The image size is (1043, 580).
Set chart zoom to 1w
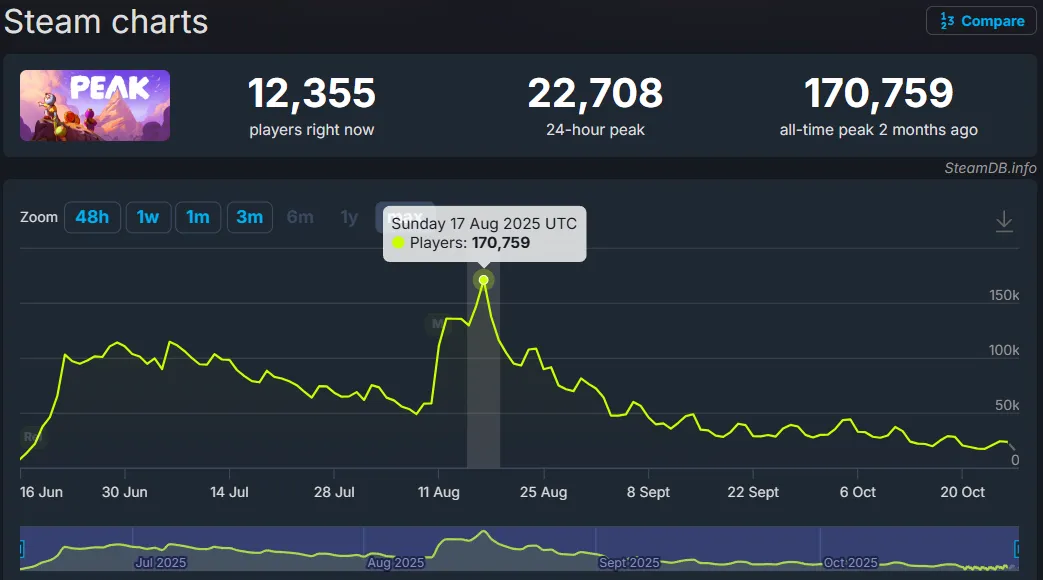click(x=148, y=217)
